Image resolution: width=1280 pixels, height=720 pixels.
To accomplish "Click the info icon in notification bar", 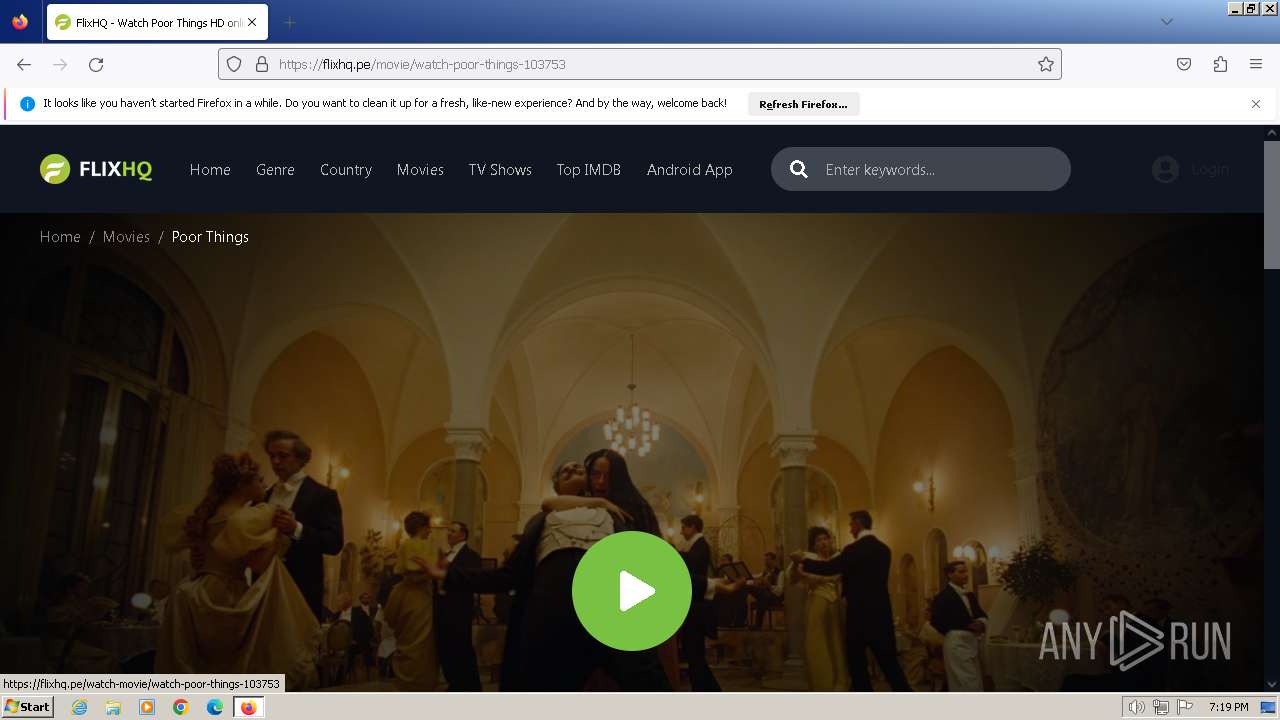I will [27, 104].
